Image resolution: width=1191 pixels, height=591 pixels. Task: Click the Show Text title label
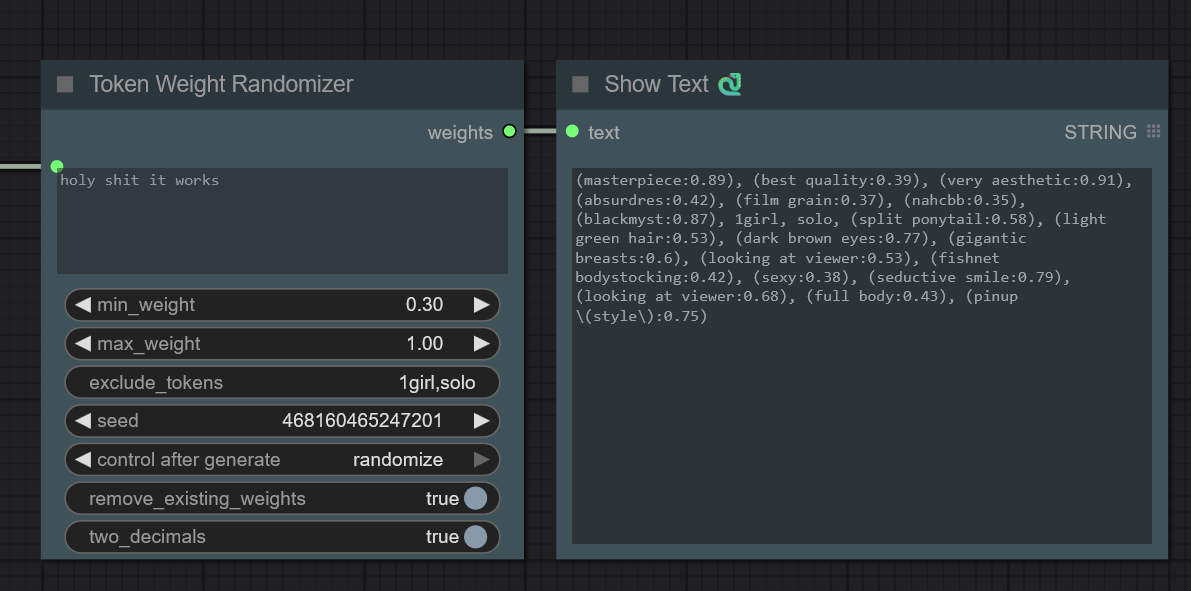coord(656,84)
